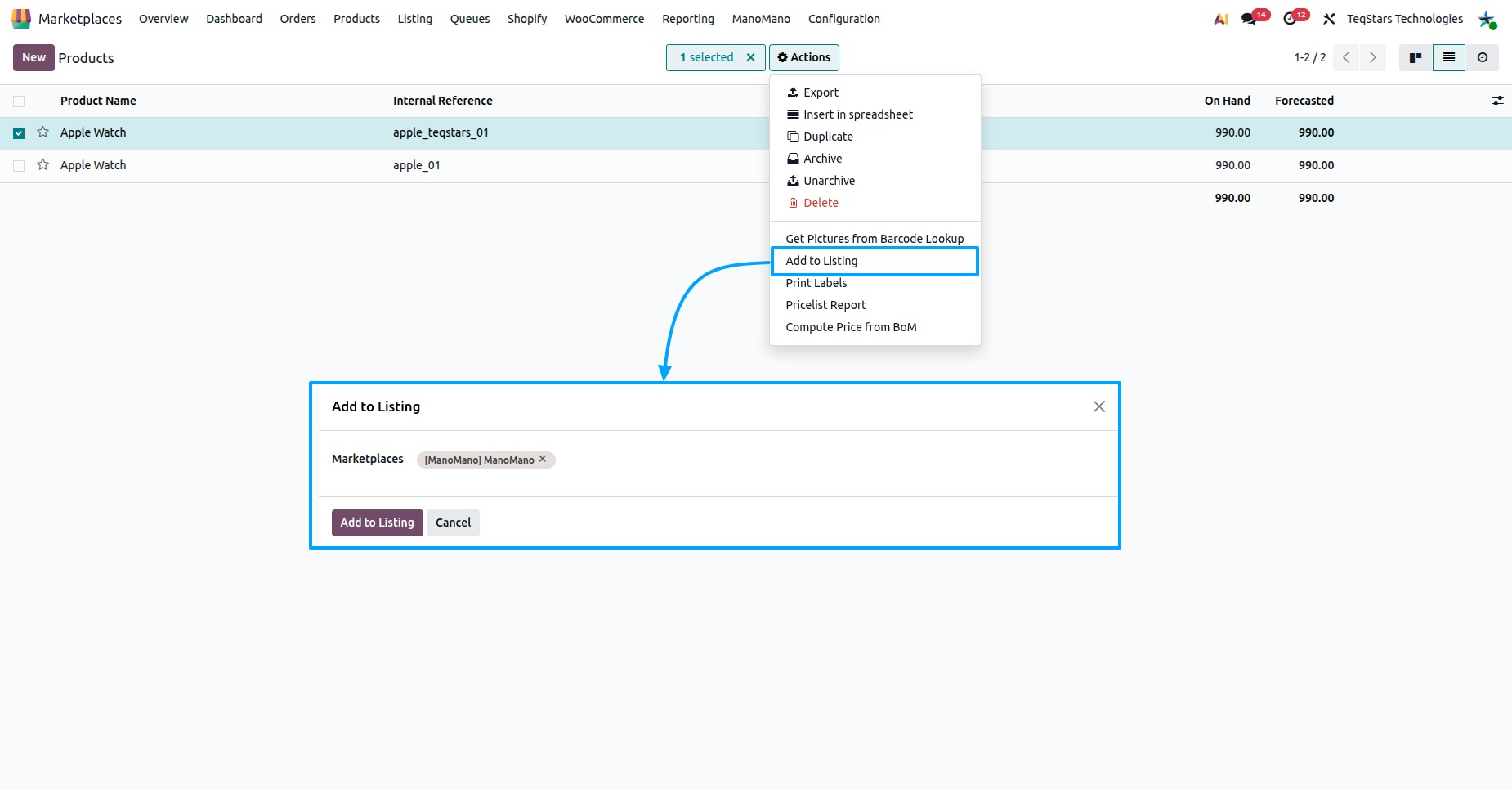This screenshot has width=1512, height=790.
Task: Go to the previous page of records
Action: coord(1346,57)
